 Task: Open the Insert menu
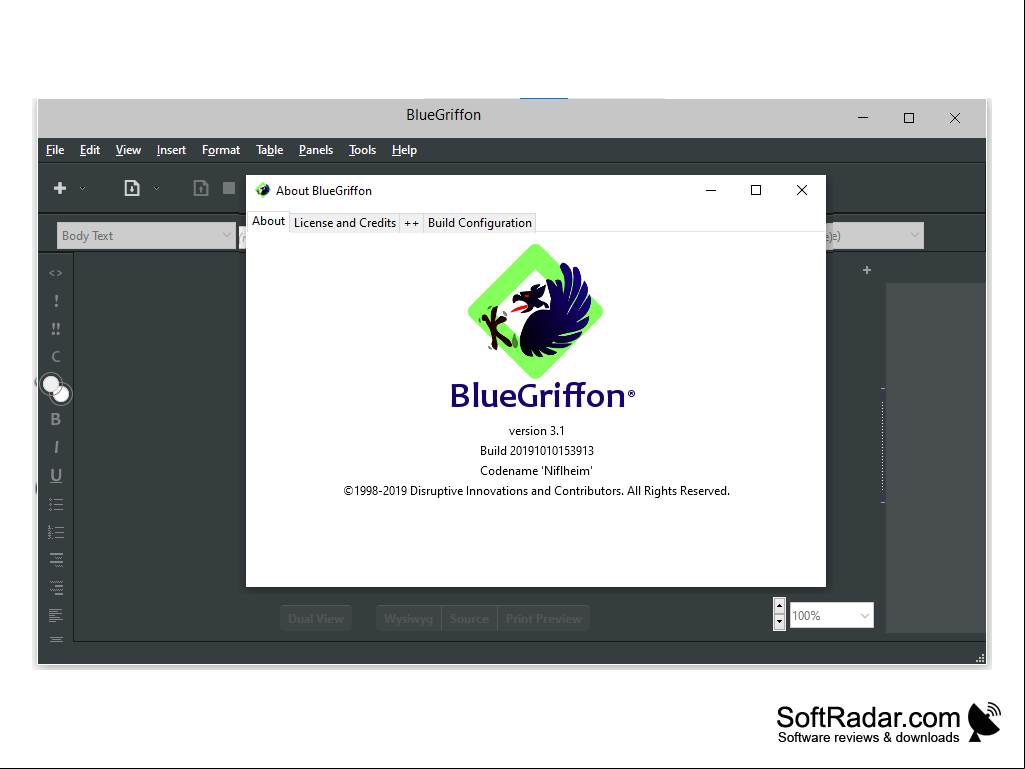tap(171, 150)
